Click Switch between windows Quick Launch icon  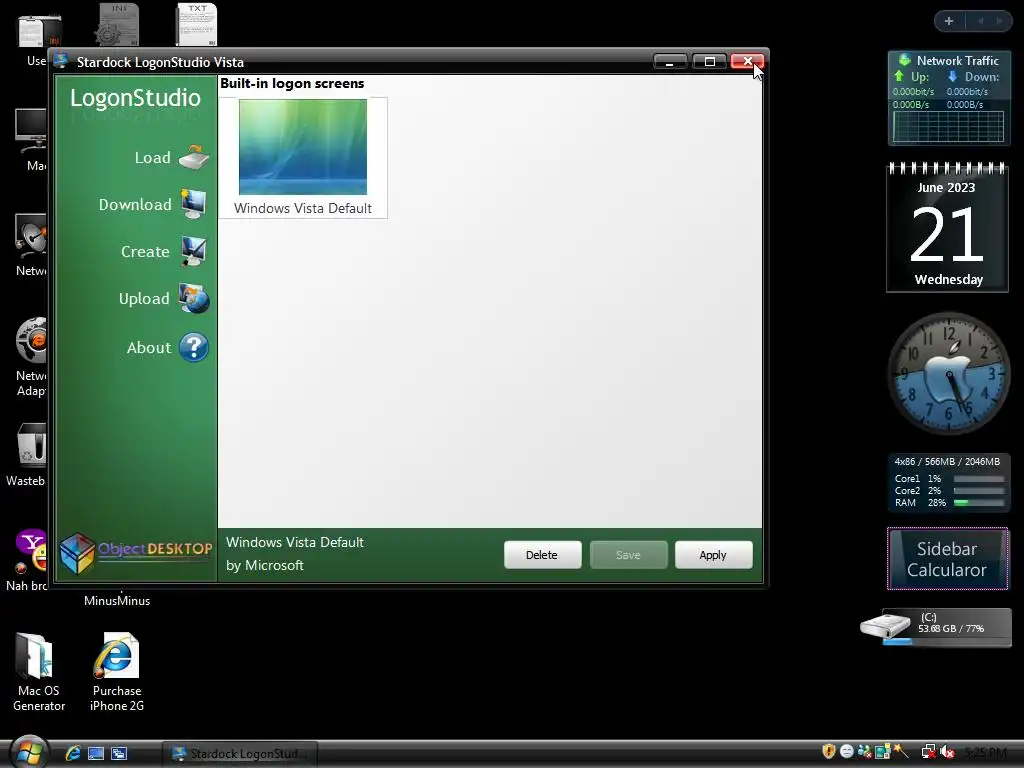119,753
